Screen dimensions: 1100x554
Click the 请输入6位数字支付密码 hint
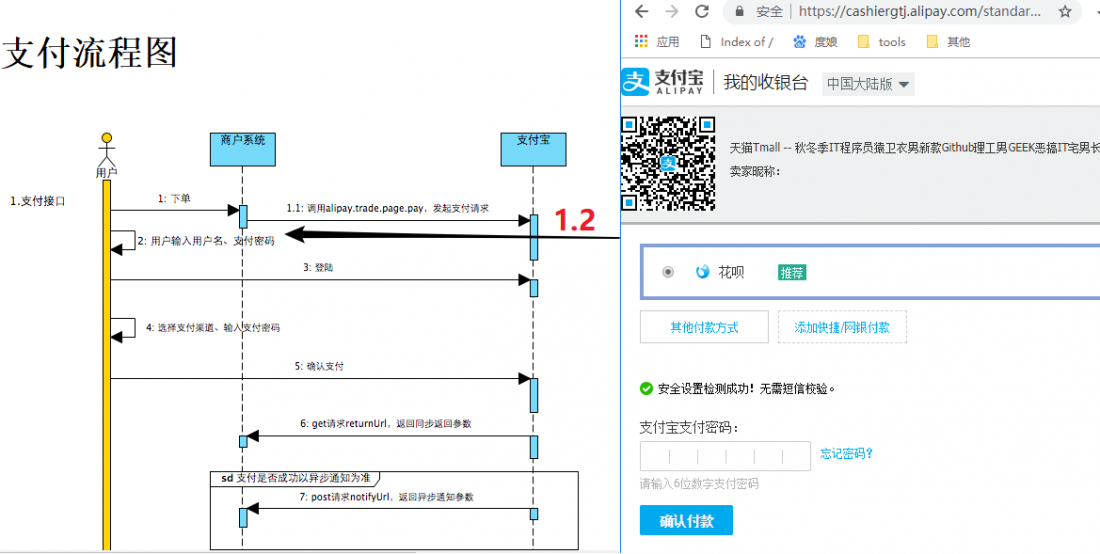click(x=699, y=484)
